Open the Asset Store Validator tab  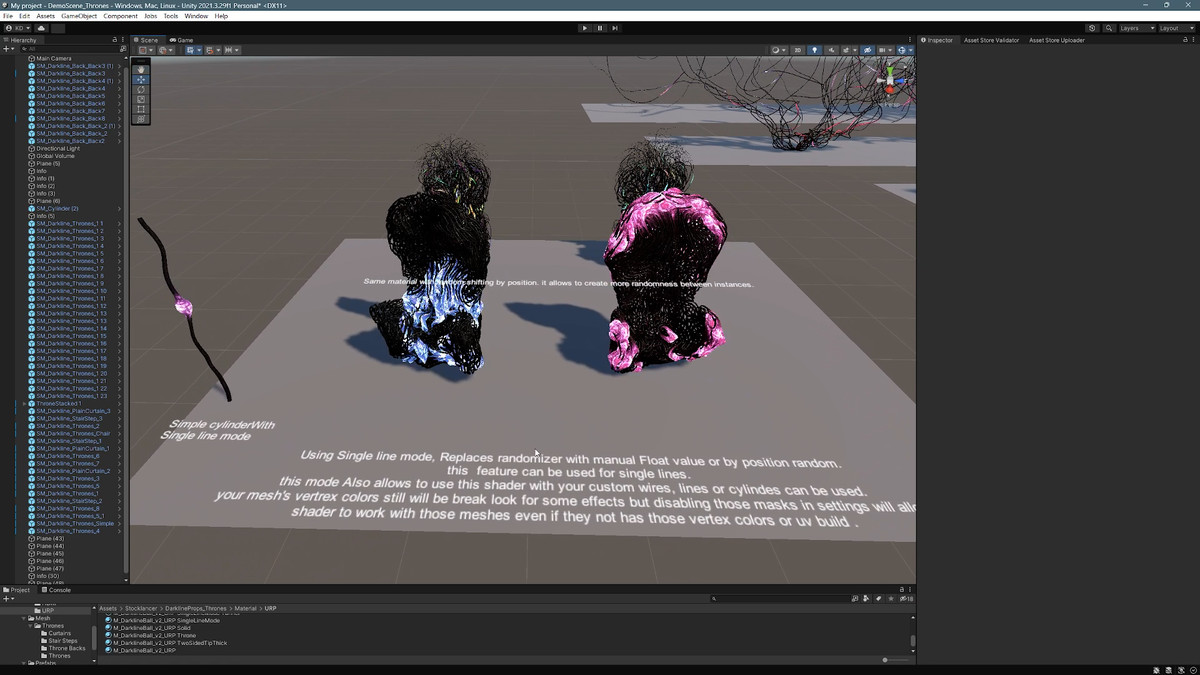991,40
